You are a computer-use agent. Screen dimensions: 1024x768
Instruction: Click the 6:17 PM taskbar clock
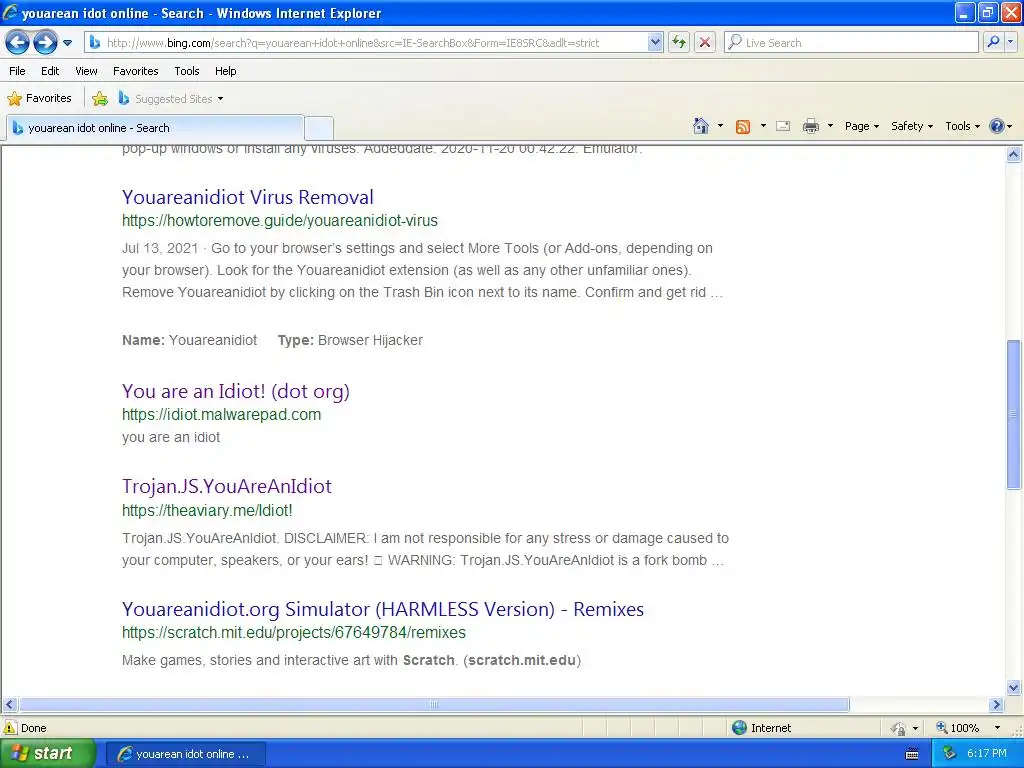(987, 754)
